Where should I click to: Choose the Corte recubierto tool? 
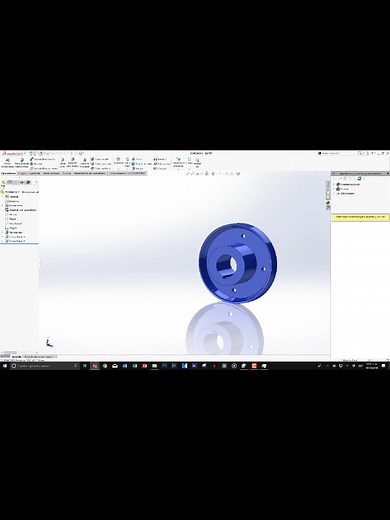pos(101,164)
